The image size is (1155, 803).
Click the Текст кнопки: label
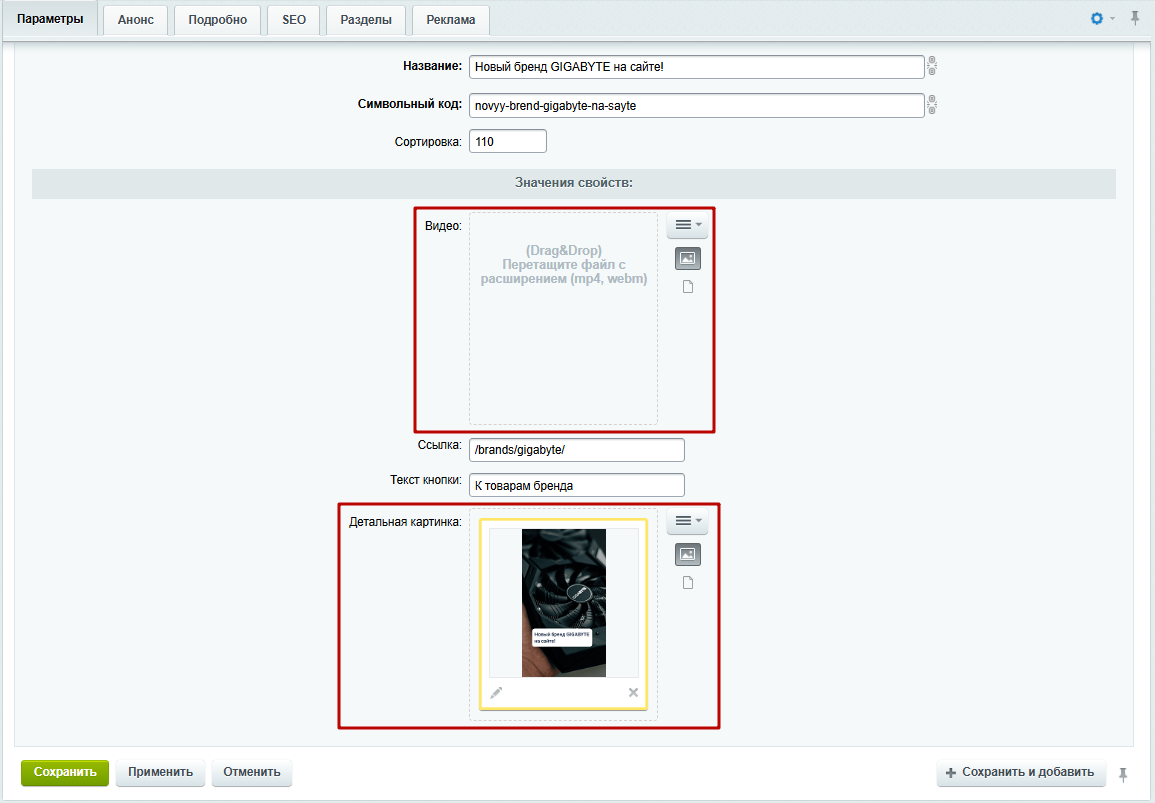[426, 480]
